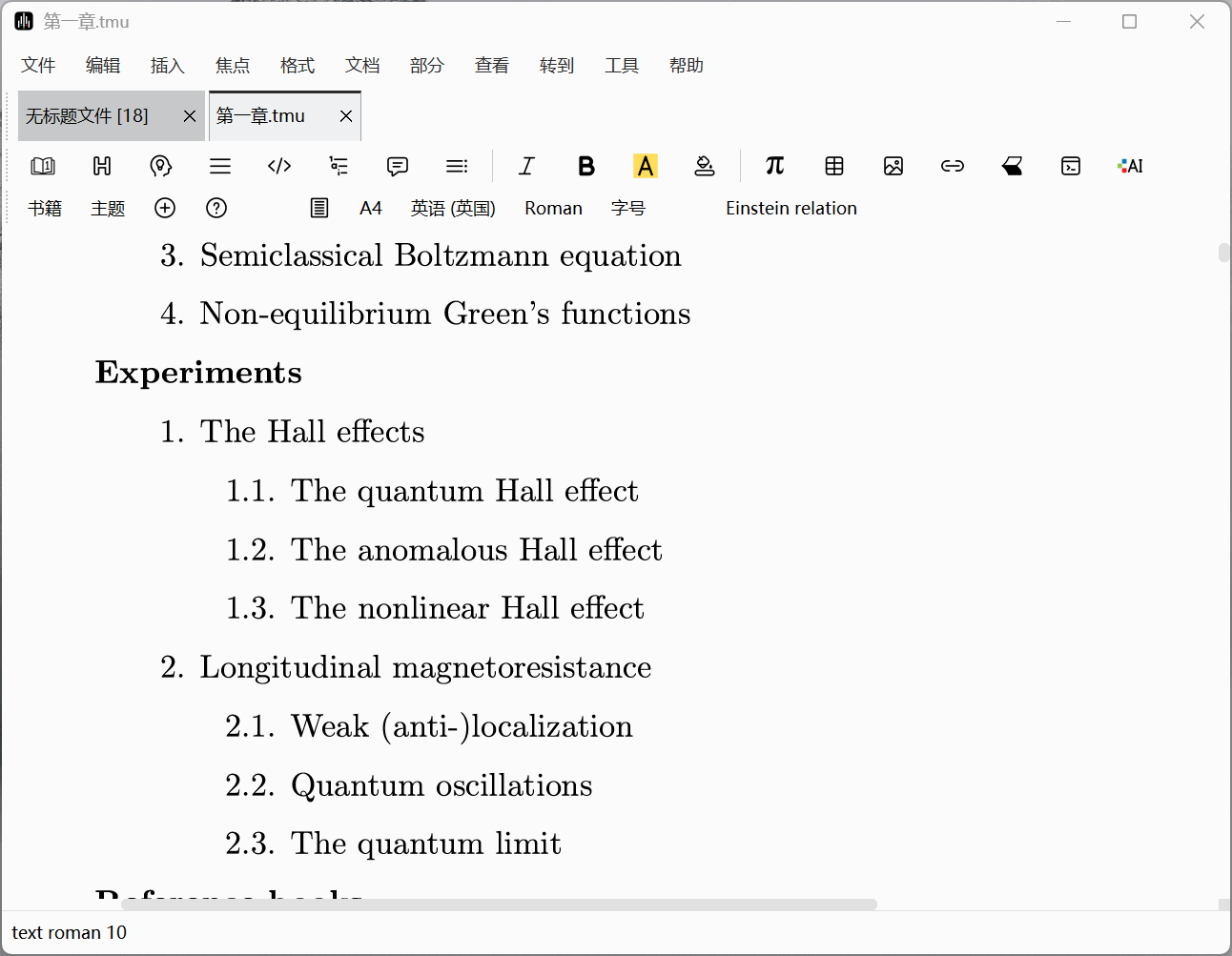The height and width of the screenshot is (956, 1232).
Task: Change the language 英语 (英国) dropdown
Action: point(453,208)
